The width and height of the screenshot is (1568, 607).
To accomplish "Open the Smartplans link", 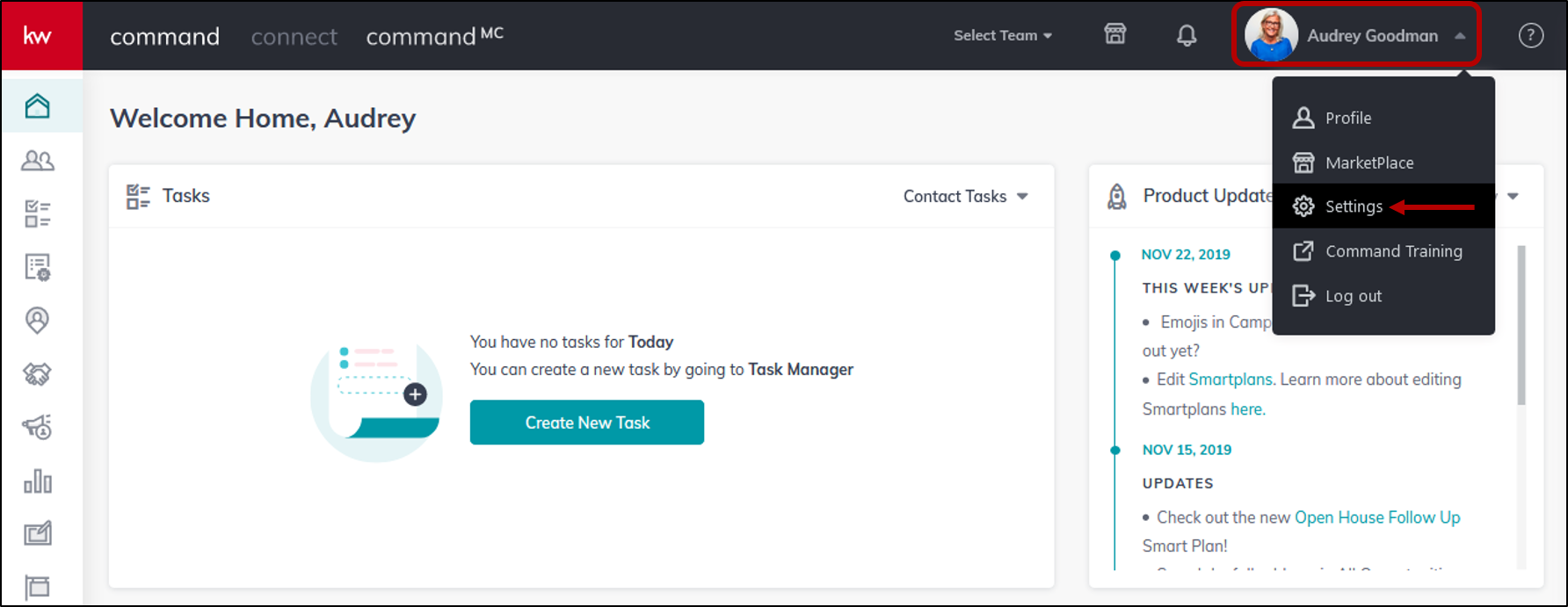I will click(x=1230, y=379).
